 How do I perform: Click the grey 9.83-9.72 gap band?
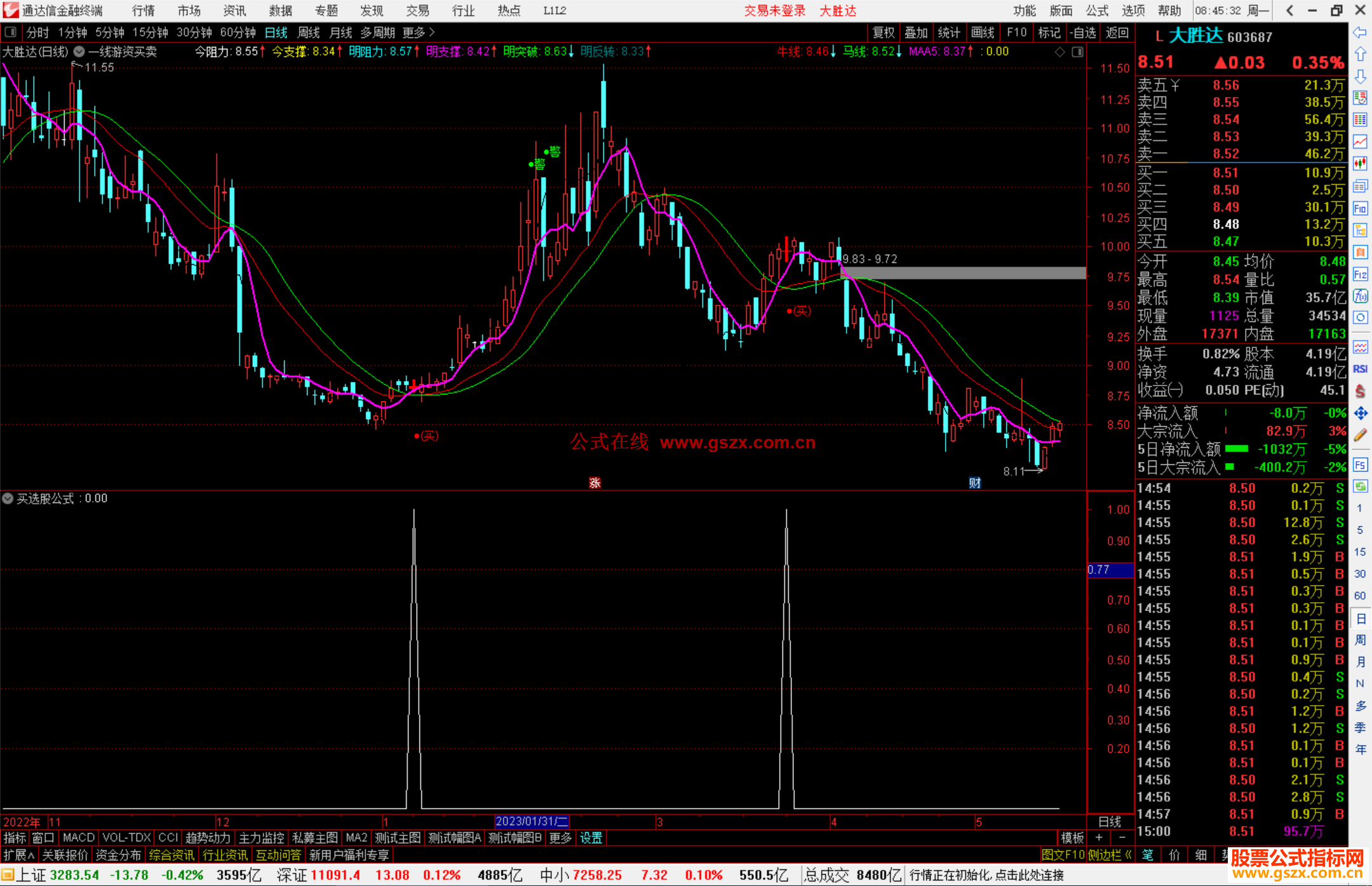pos(963,273)
